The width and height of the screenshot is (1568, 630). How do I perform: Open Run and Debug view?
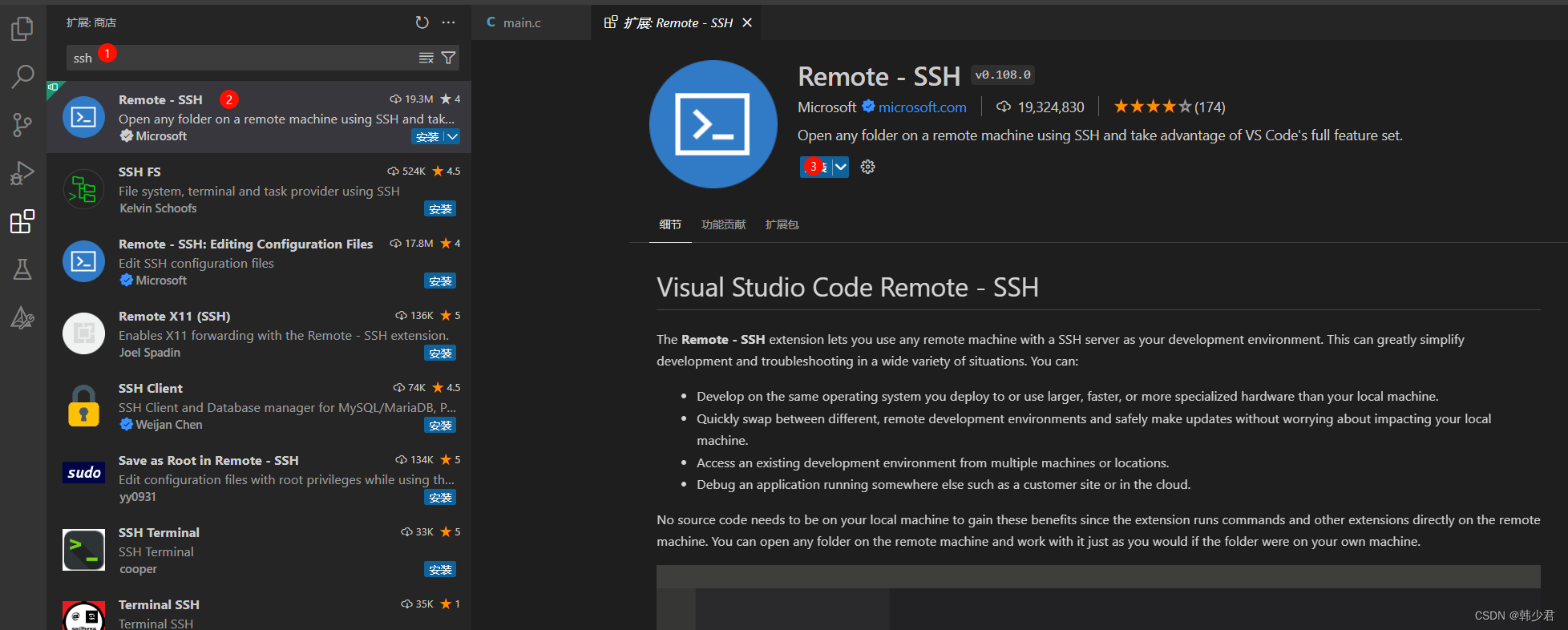click(x=22, y=173)
